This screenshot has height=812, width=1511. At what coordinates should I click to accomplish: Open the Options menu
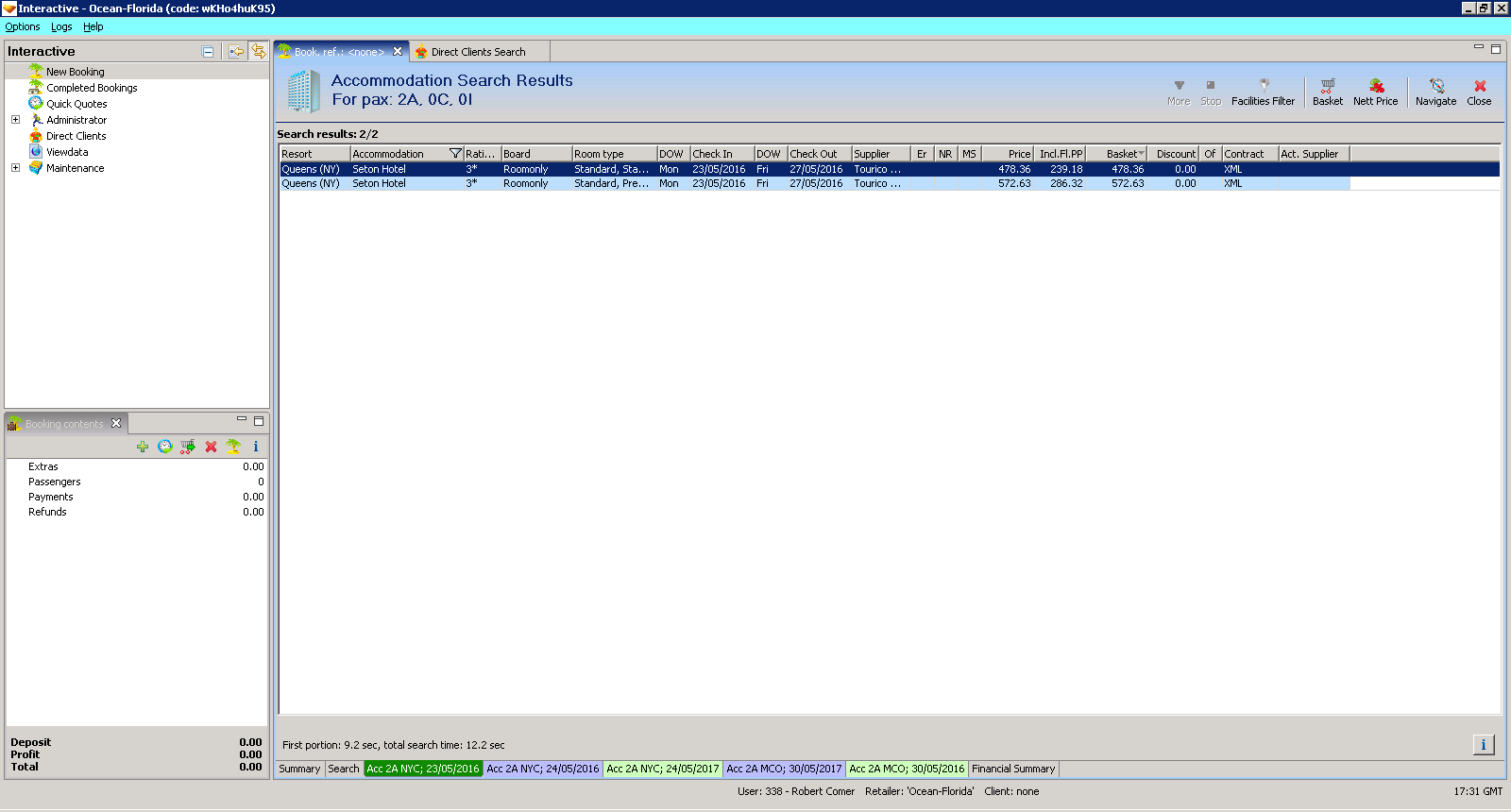point(23,26)
